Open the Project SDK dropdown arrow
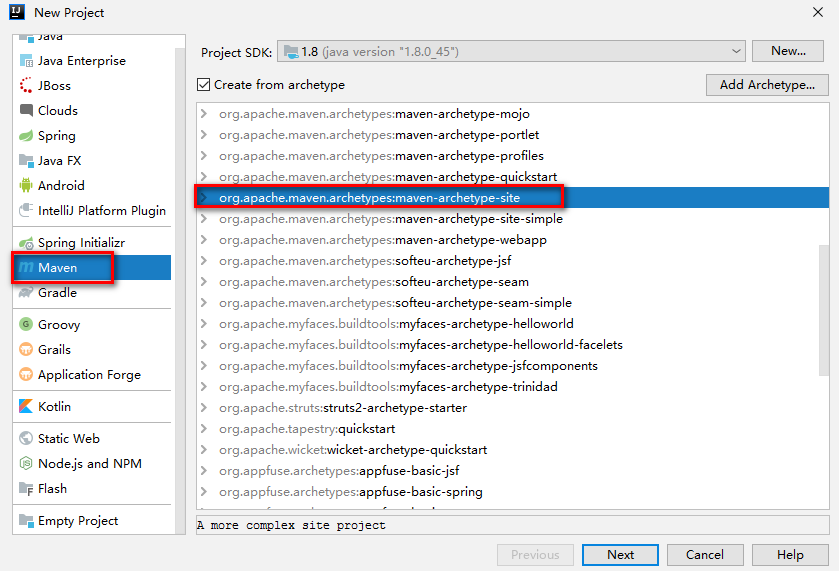Image resolution: width=839 pixels, height=571 pixels. 736,51
